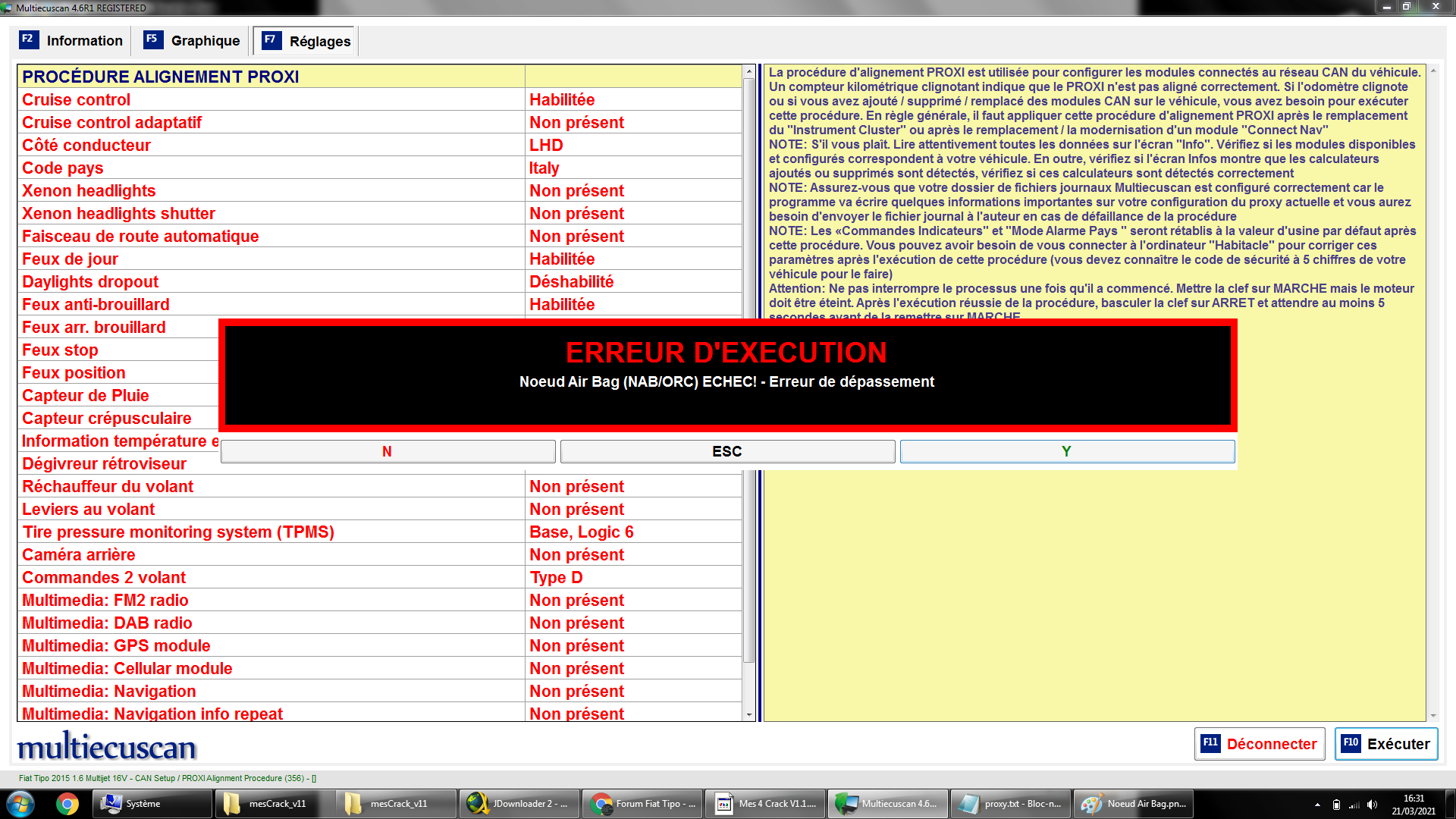The image size is (1456, 819).
Task: Select the Cruise control row
Action: point(76,100)
